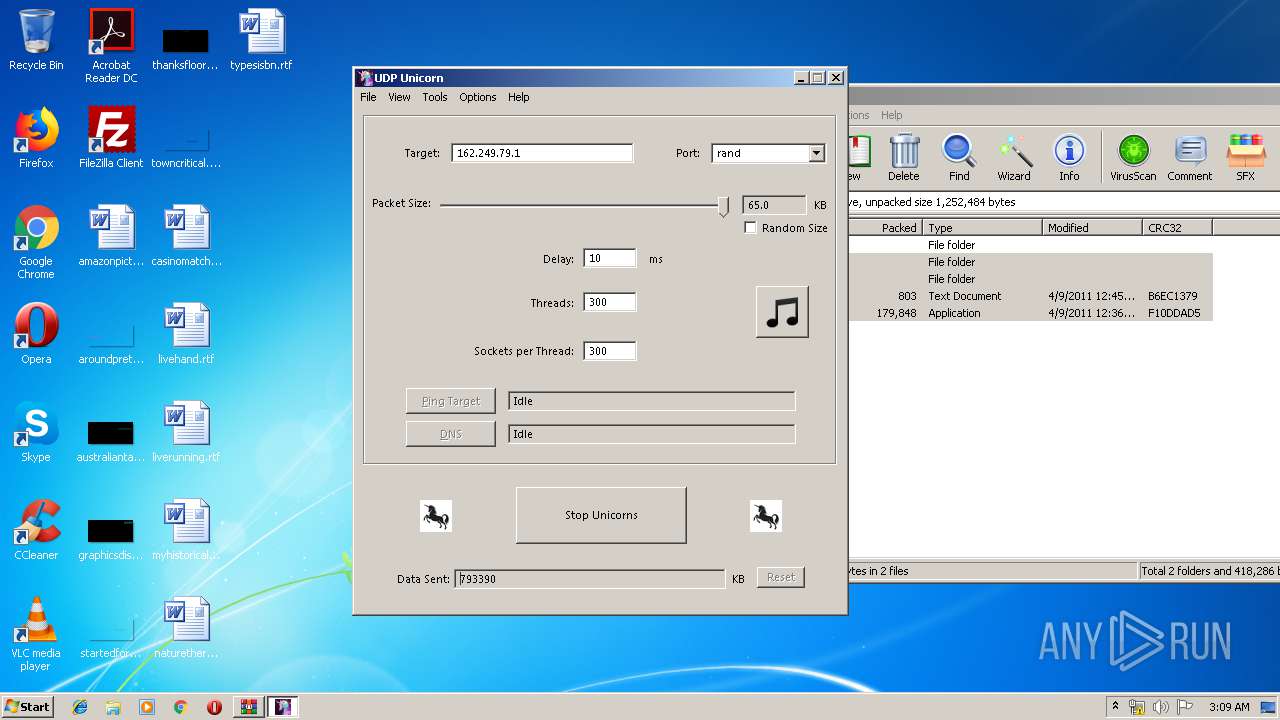Screen dimensions: 1280x720
Task: Sort by the CRC32 column in WinRAR
Action: (1178, 228)
